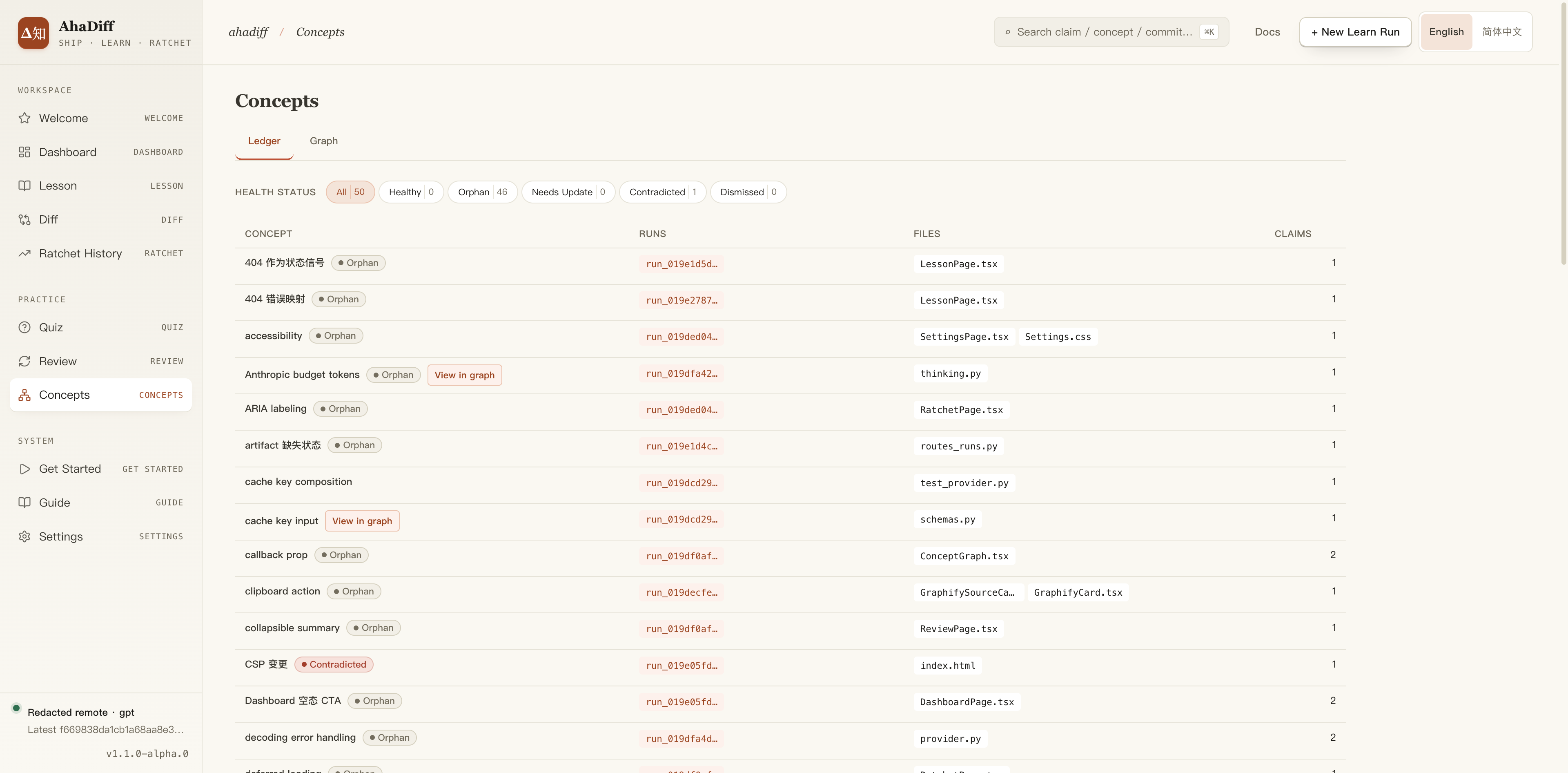Click the ConceptGraph.tsx file chip
The image size is (1568, 773).
pyautogui.click(x=964, y=556)
